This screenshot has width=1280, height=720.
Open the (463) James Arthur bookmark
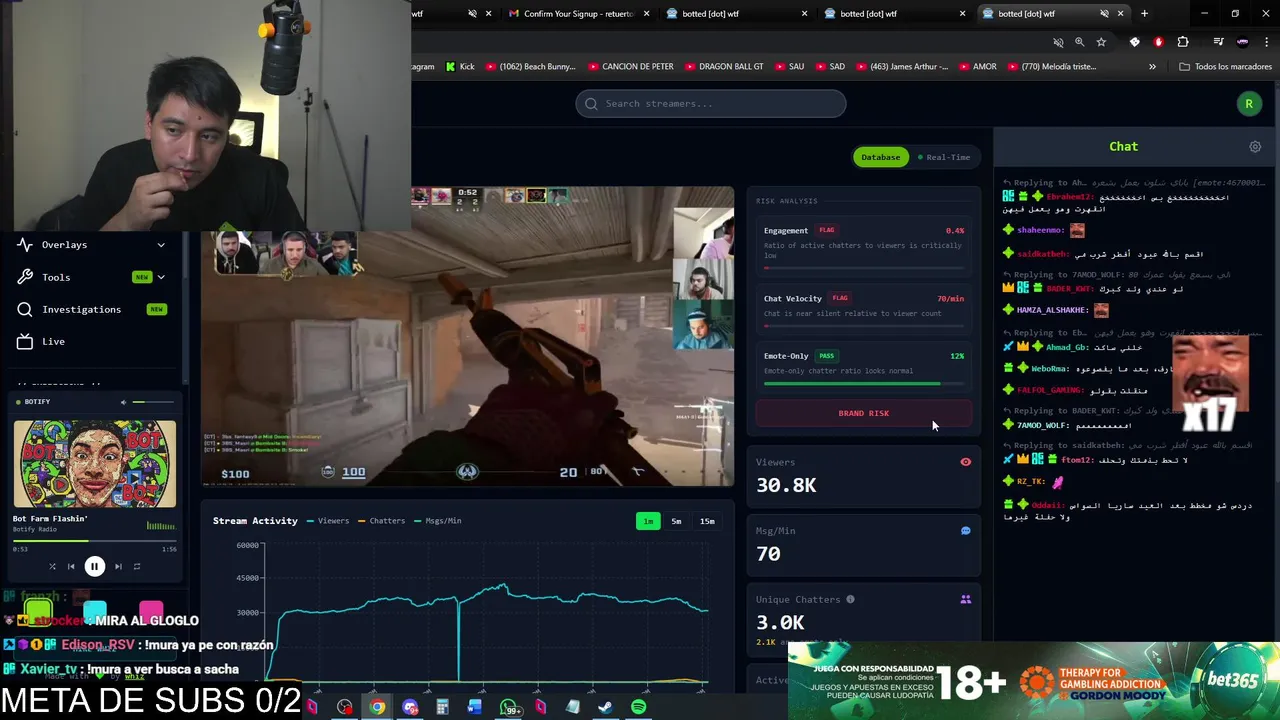(901, 66)
